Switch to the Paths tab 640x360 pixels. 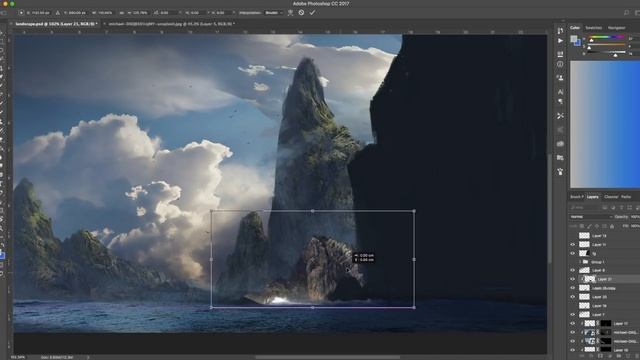pyautogui.click(x=626, y=197)
